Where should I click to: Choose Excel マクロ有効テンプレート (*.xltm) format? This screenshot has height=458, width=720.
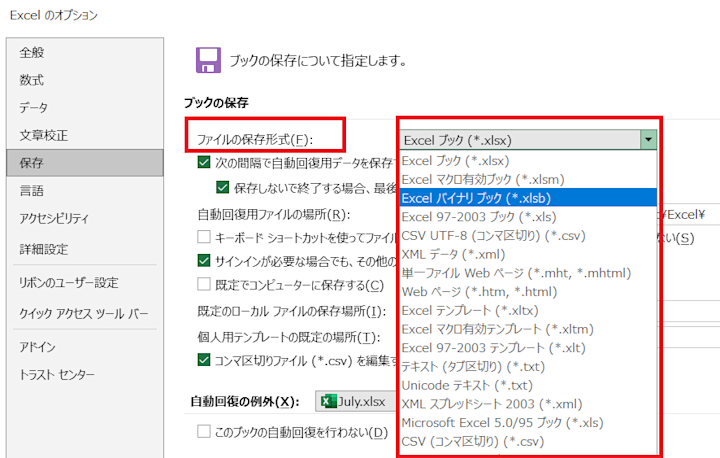click(528, 329)
